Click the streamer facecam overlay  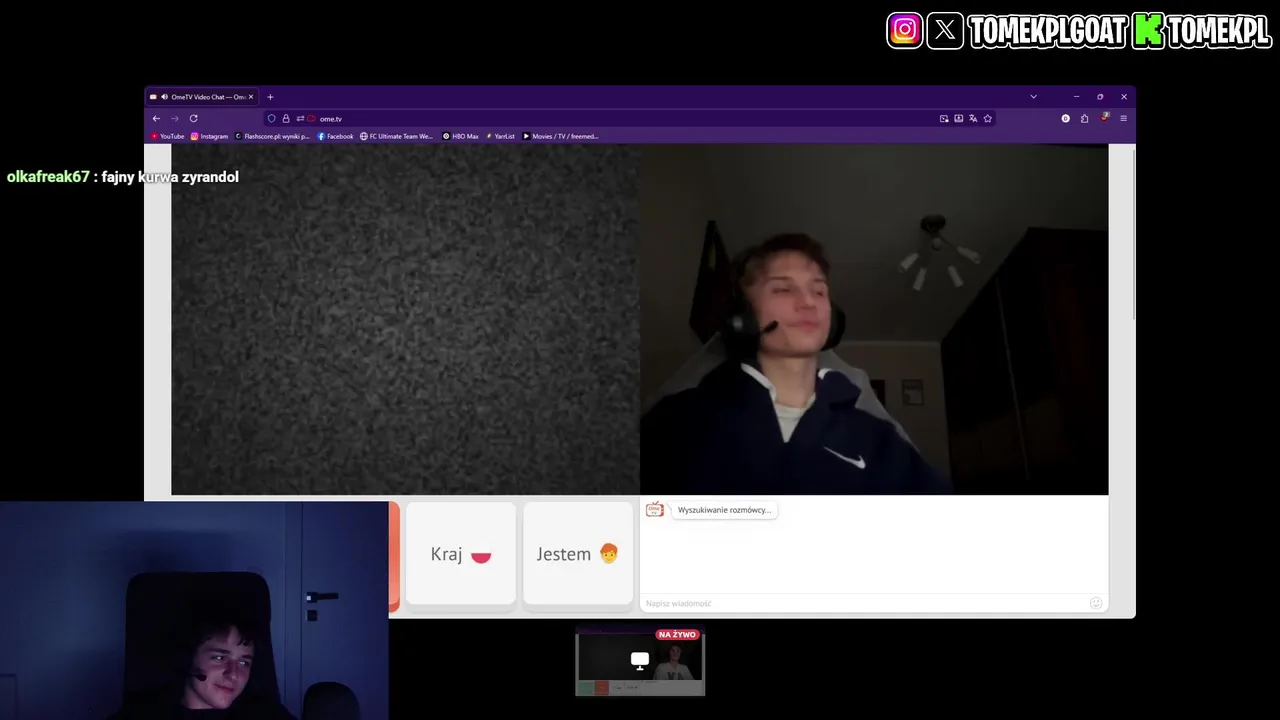(x=194, y=611)
